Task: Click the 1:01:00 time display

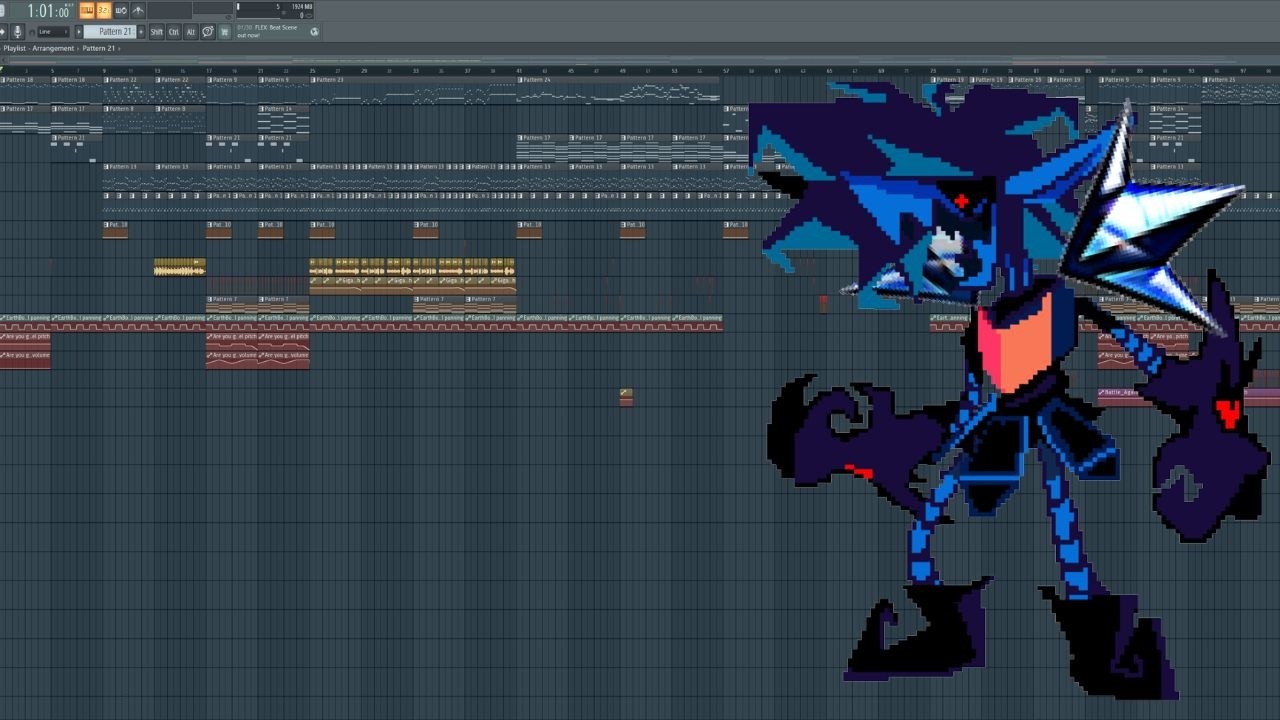Action: click(x=48, y=11)
